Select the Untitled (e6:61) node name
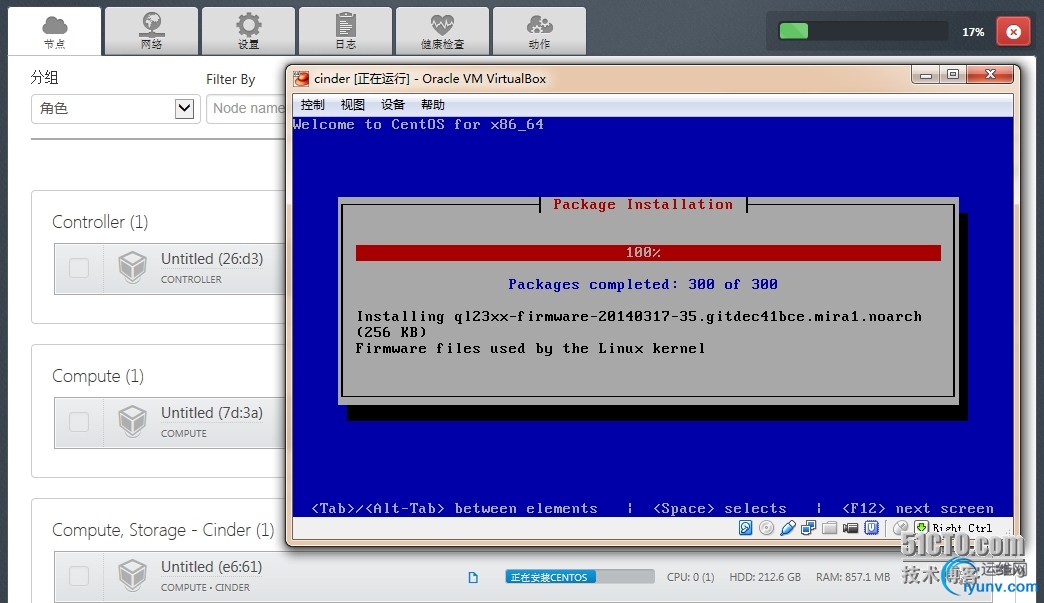The height and width of the screenshot is (603, 1044). click(x=211, y=566)
